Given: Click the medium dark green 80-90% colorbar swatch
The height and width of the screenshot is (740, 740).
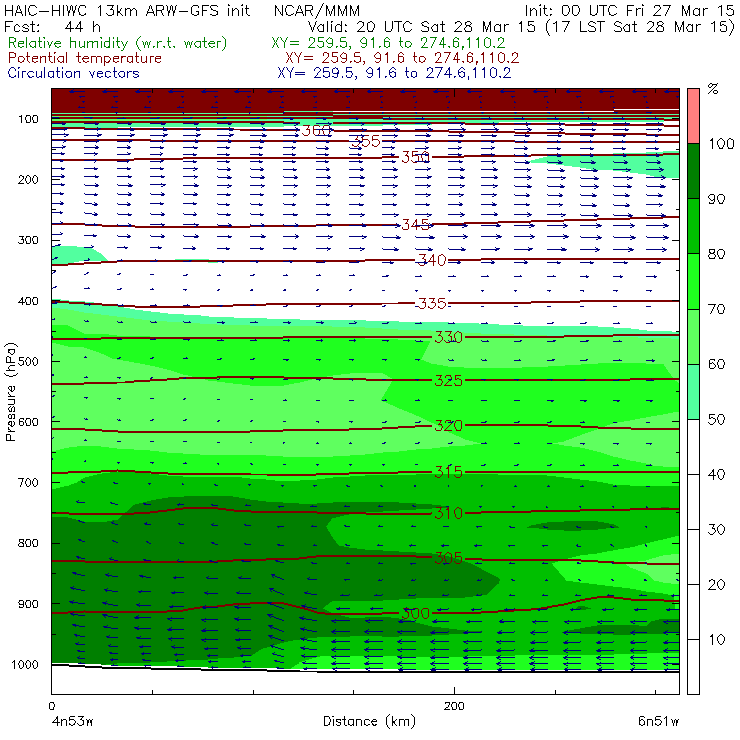Looking at the screenshot, I should pyautogui.click(x=693, y=226).
